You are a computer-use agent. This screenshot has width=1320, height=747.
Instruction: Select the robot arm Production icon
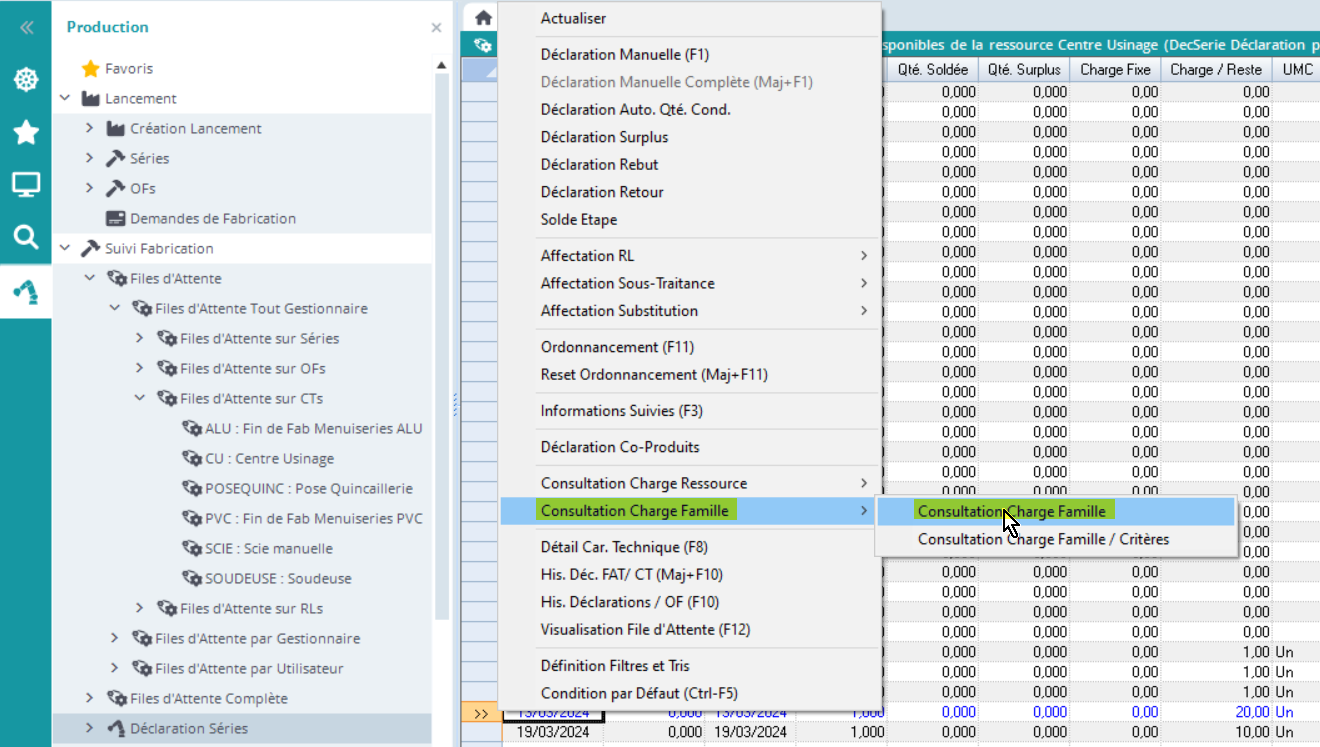click(x=25, y=291)
